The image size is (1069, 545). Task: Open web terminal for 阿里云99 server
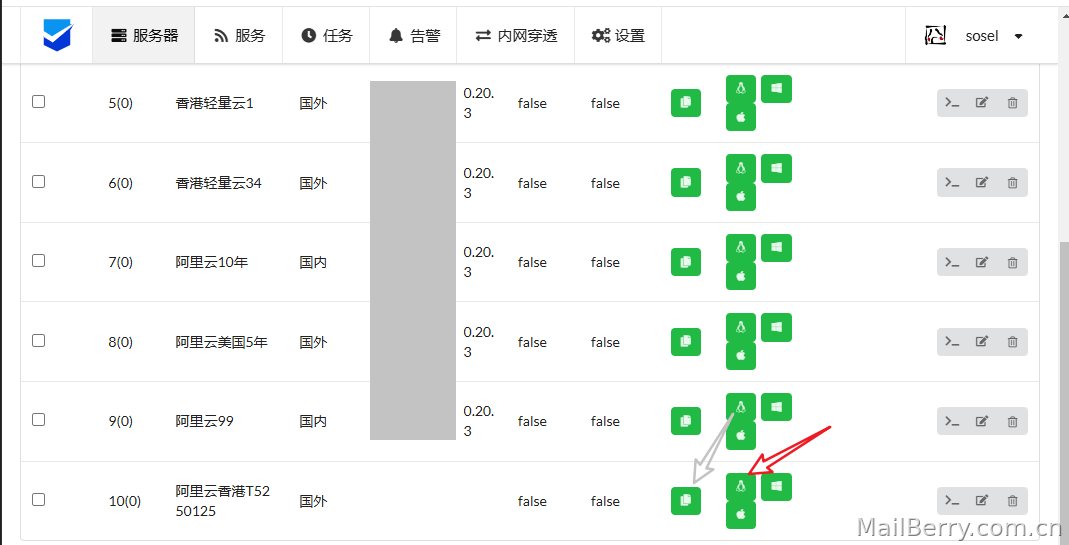coord(952,421)
